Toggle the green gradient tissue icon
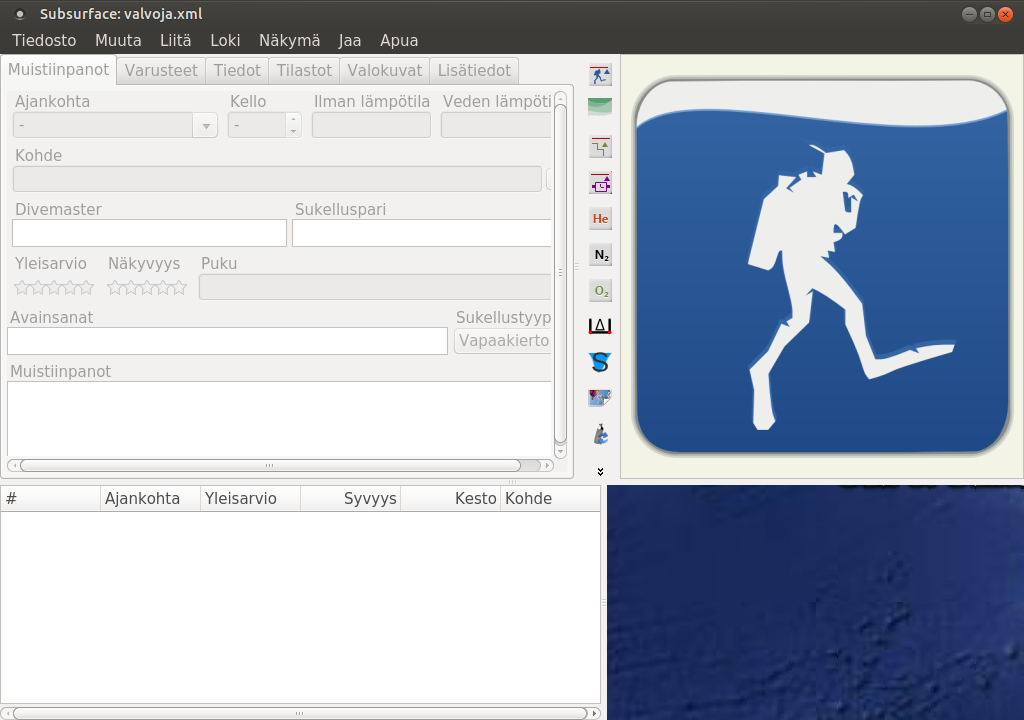 (x=600, y=106)
